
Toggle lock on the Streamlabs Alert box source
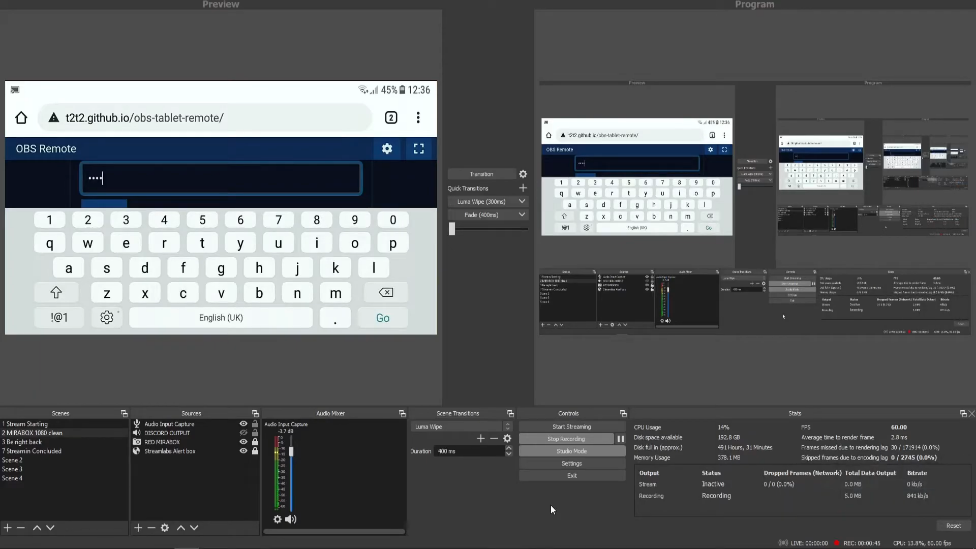pyautogui.click(x=255, y=451)
